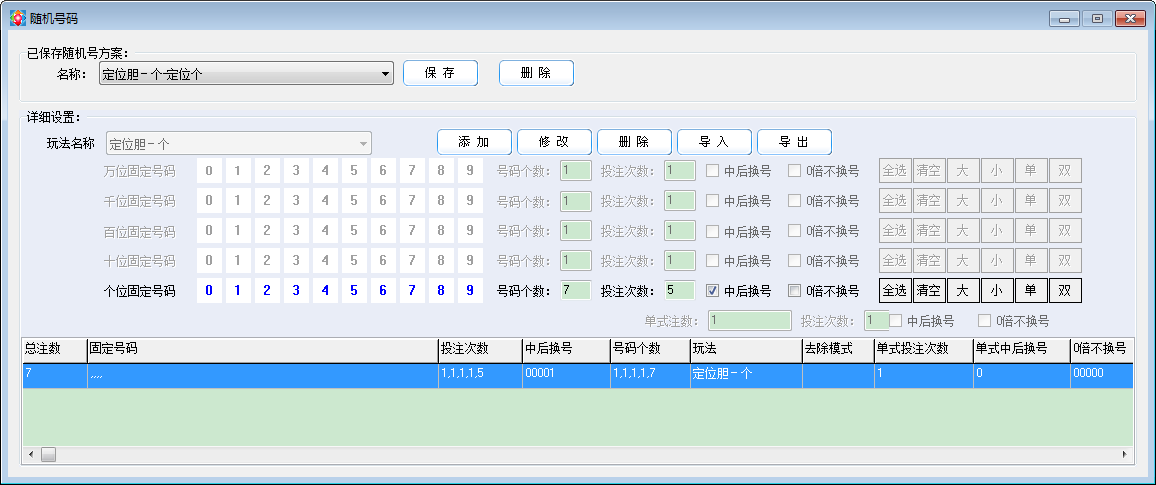
Task: Select digit 9 in 个位固定号码 row
Action: pos(470,291)
